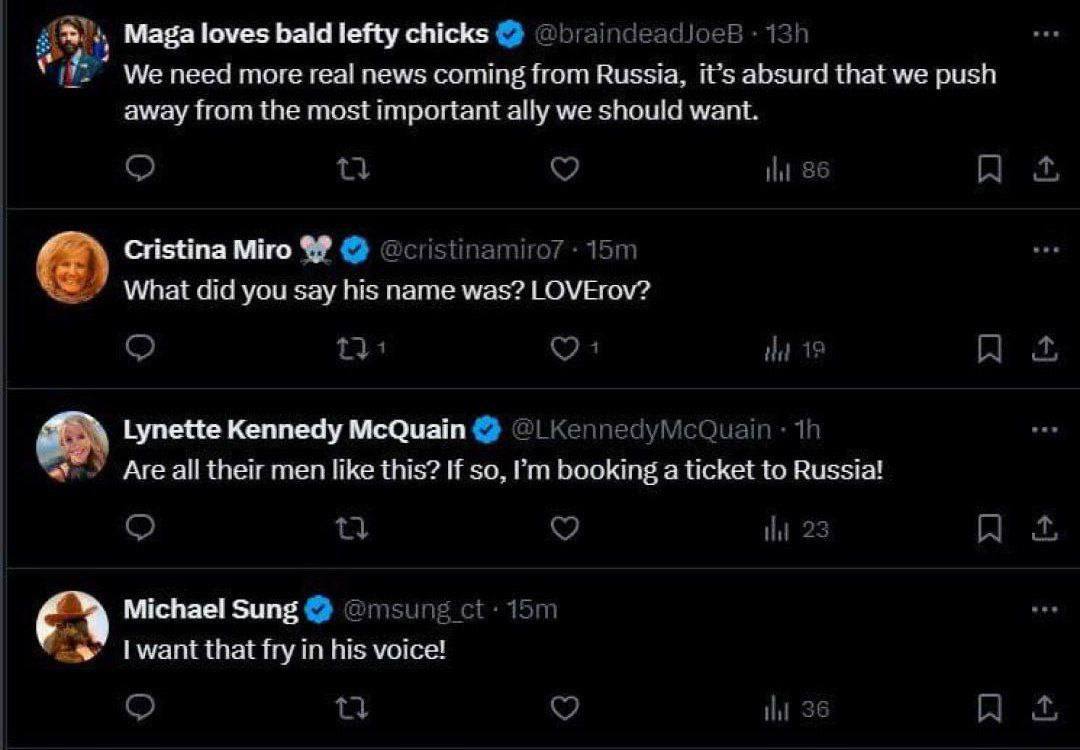
Task: Bookmark the braindeadJoeB tweet
Action: click(988, 170)
